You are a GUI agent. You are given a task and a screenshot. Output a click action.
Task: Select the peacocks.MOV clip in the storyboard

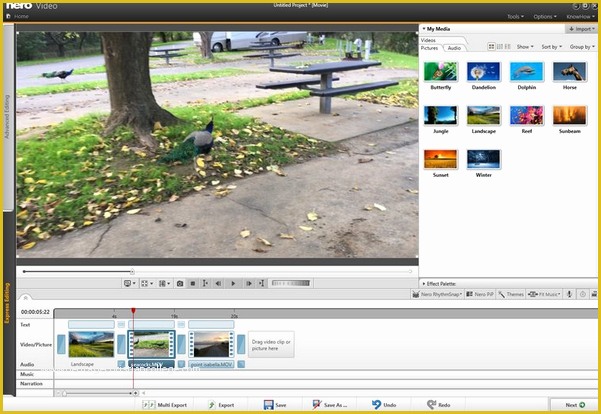(151, 344)
